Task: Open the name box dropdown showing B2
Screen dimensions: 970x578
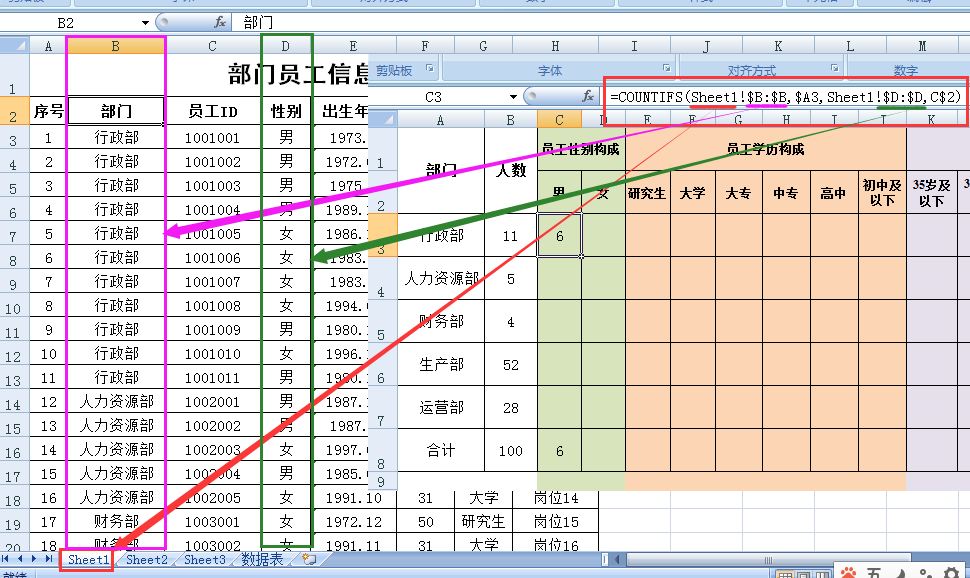Action: coord(145,23)
